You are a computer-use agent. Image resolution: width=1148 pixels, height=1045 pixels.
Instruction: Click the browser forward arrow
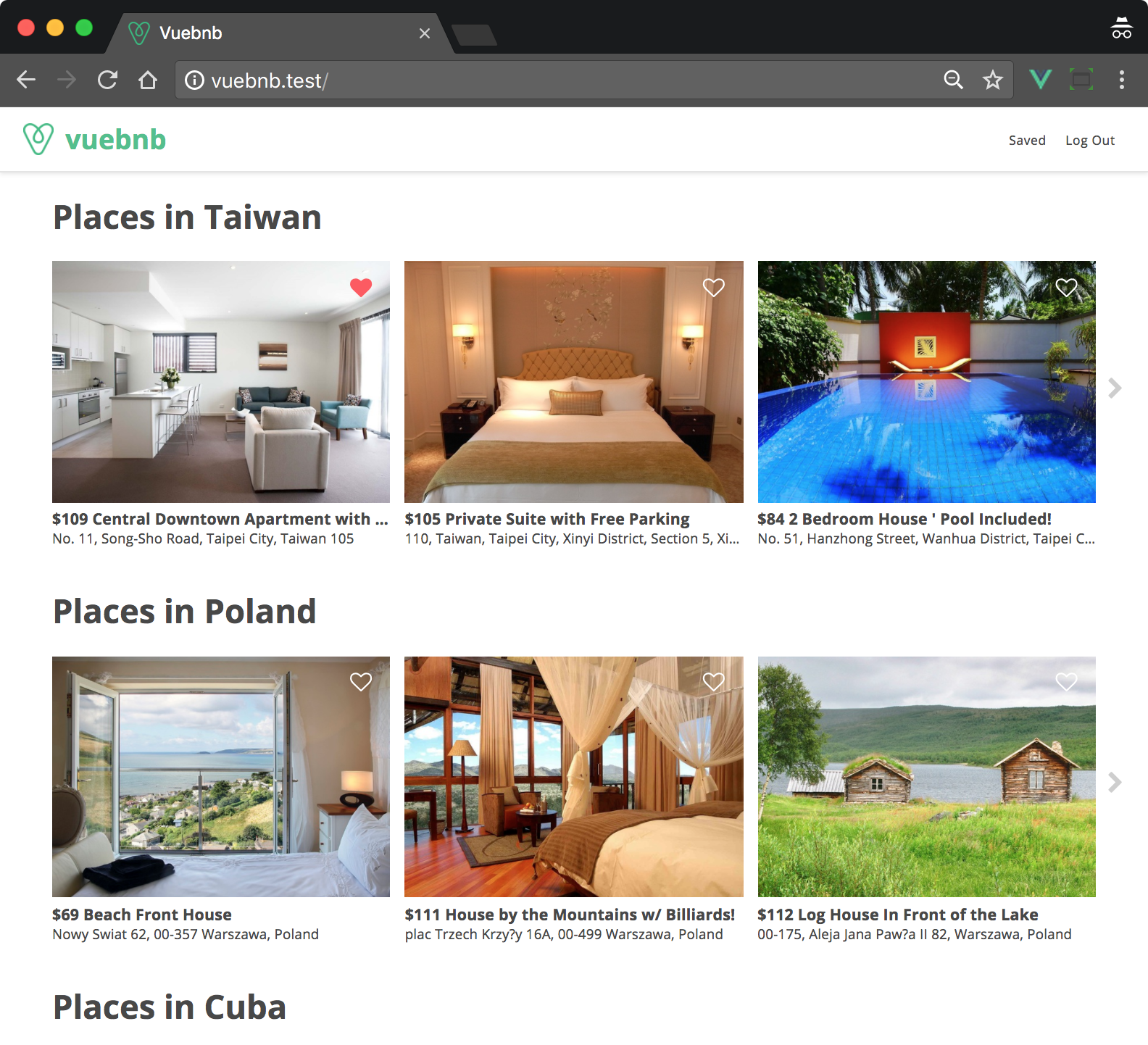67,80
